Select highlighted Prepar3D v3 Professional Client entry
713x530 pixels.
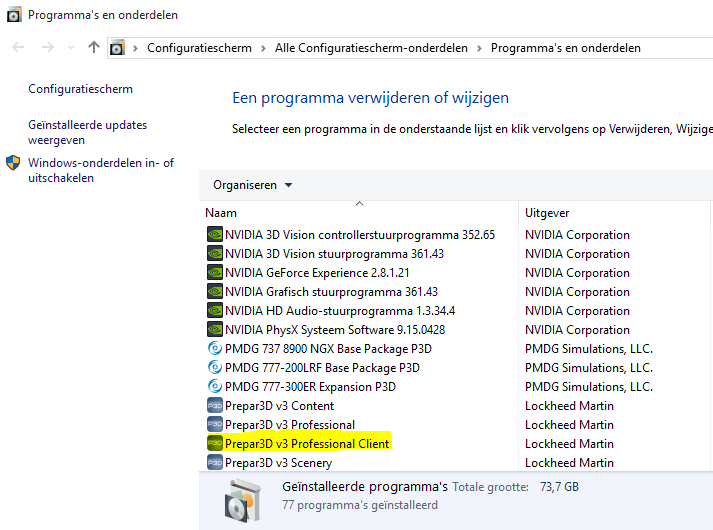[307, 444]
